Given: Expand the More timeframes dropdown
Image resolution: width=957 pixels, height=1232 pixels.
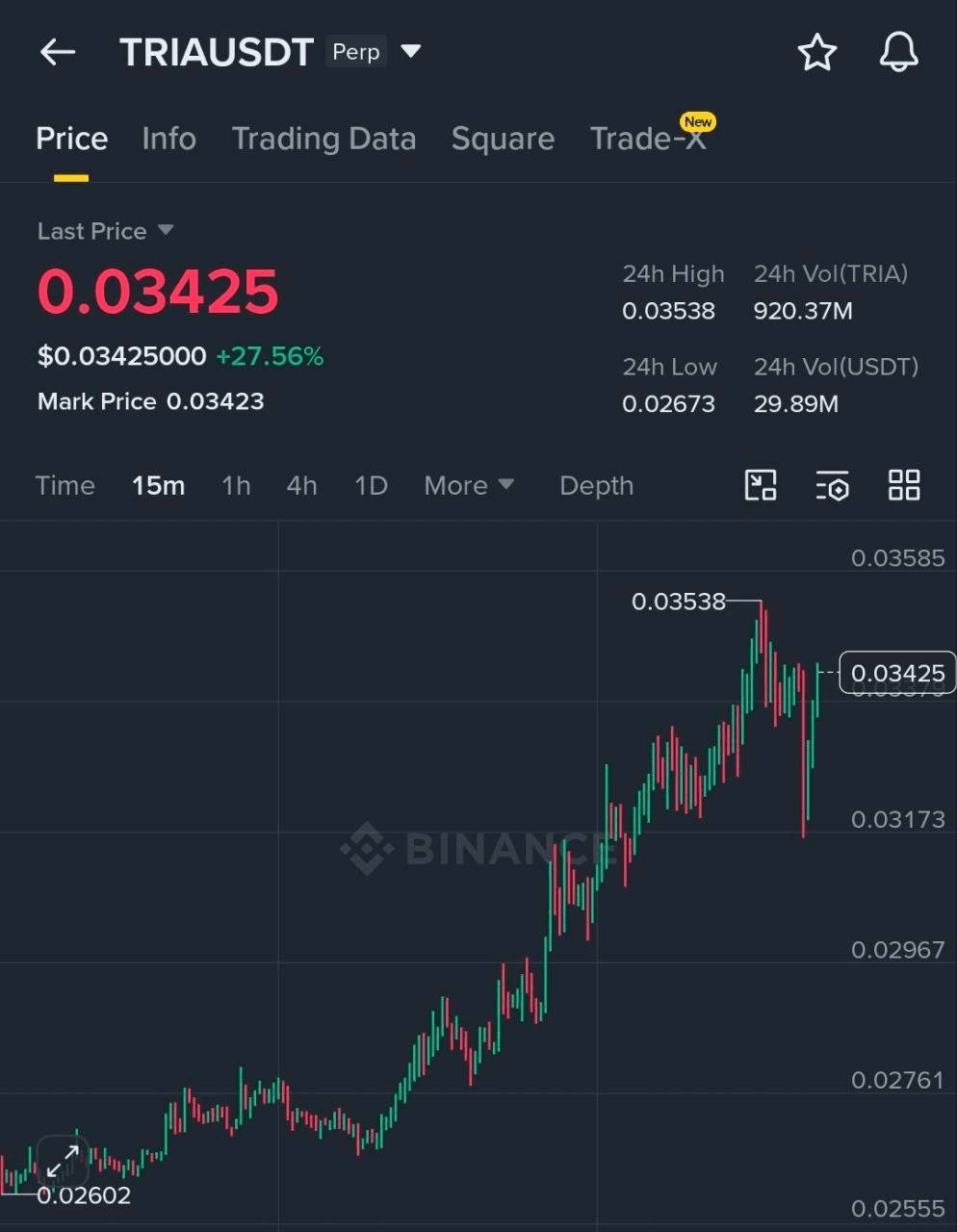Looking at the screenshot, I should click(x=469, y=485).
